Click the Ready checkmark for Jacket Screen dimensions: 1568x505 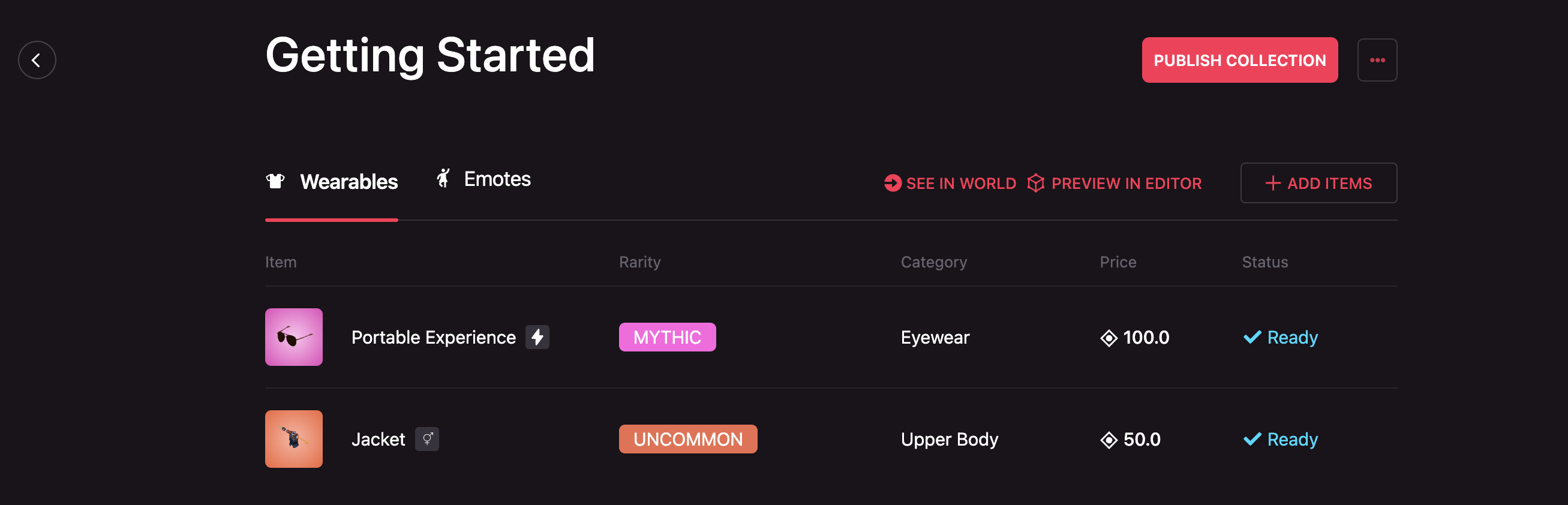coord(1252,438)
